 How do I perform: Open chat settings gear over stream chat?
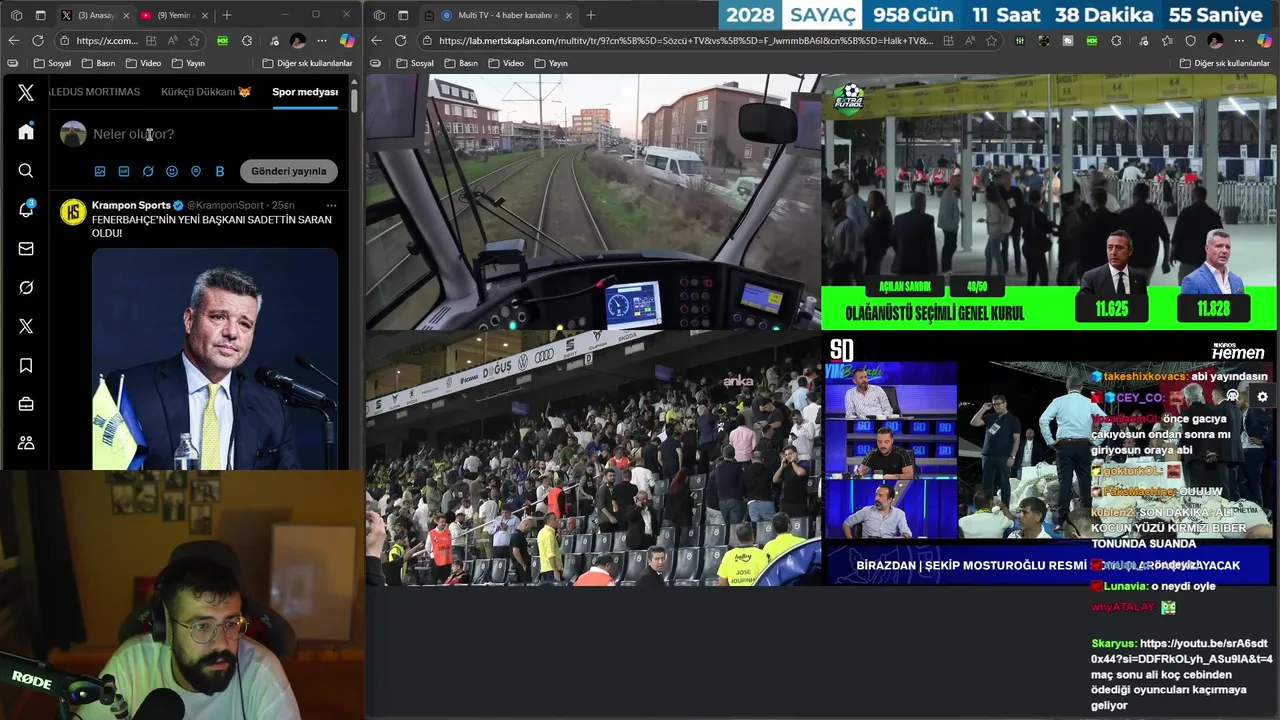[1262, 396]
